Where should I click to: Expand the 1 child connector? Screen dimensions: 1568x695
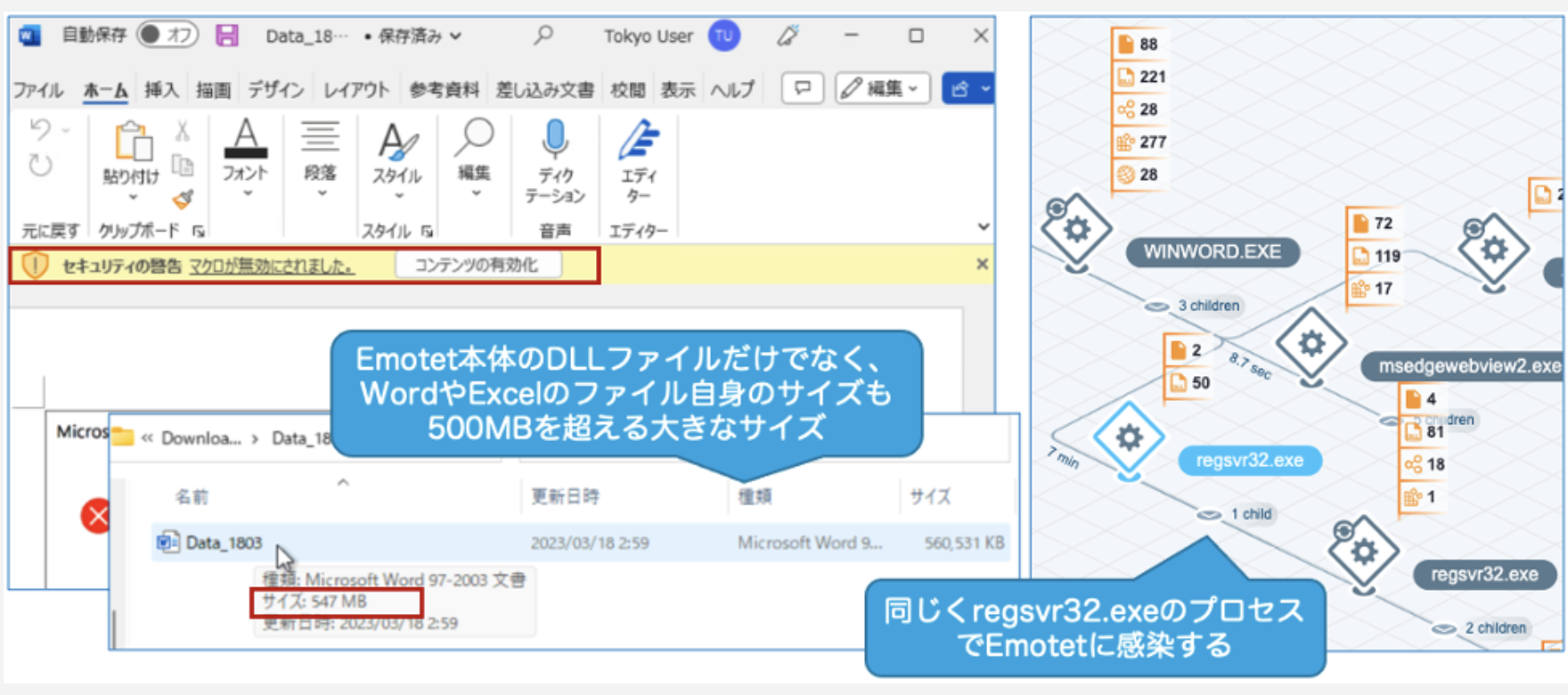tap(1237, 514)
